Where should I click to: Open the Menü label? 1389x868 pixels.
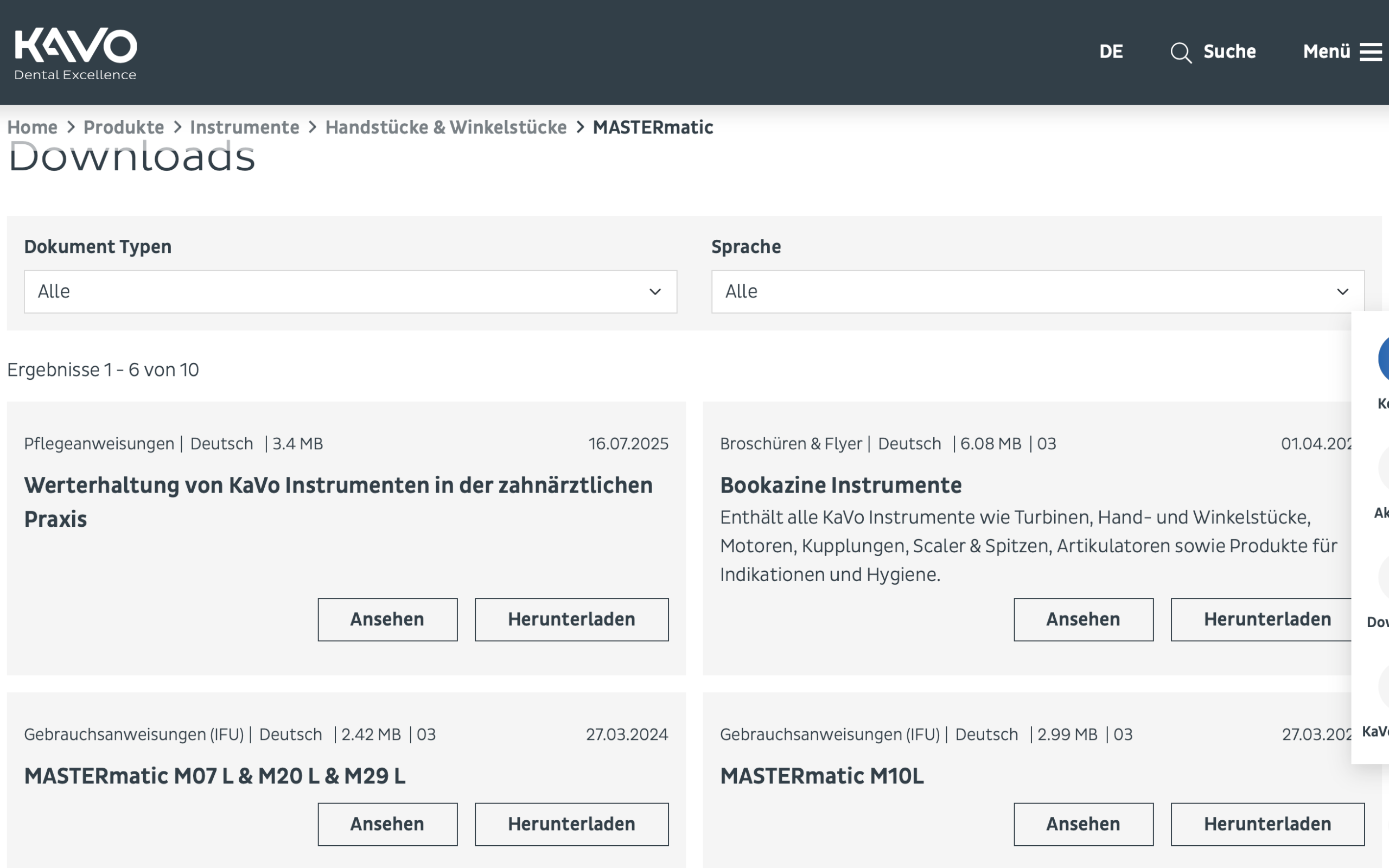[x=1327, y=52]
